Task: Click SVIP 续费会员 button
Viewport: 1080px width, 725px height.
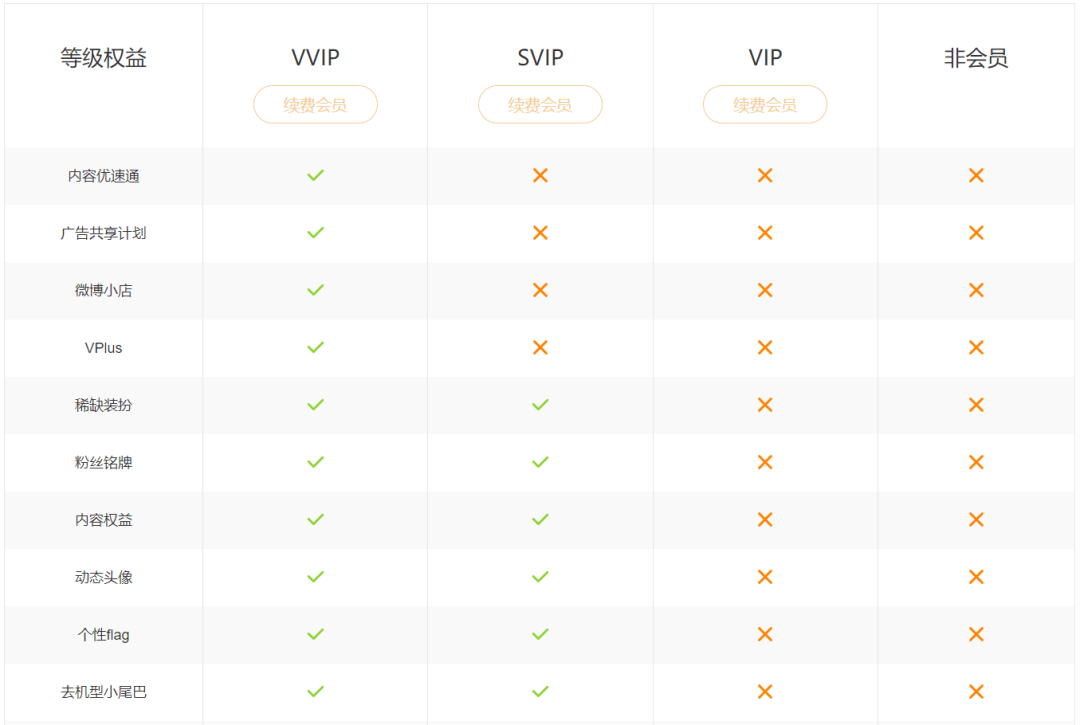Action: pos(540,104)
